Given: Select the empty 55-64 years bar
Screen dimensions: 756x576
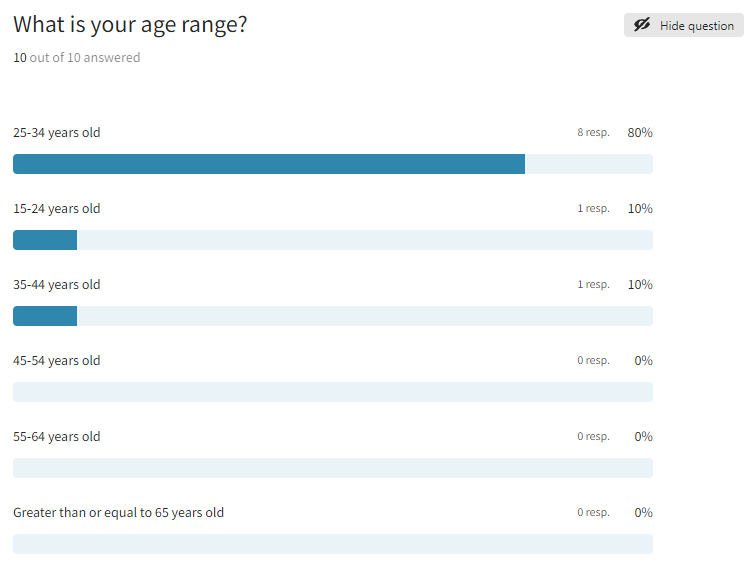Looking at the screenshot, I should pyautogui.click(x=332, y=468).
